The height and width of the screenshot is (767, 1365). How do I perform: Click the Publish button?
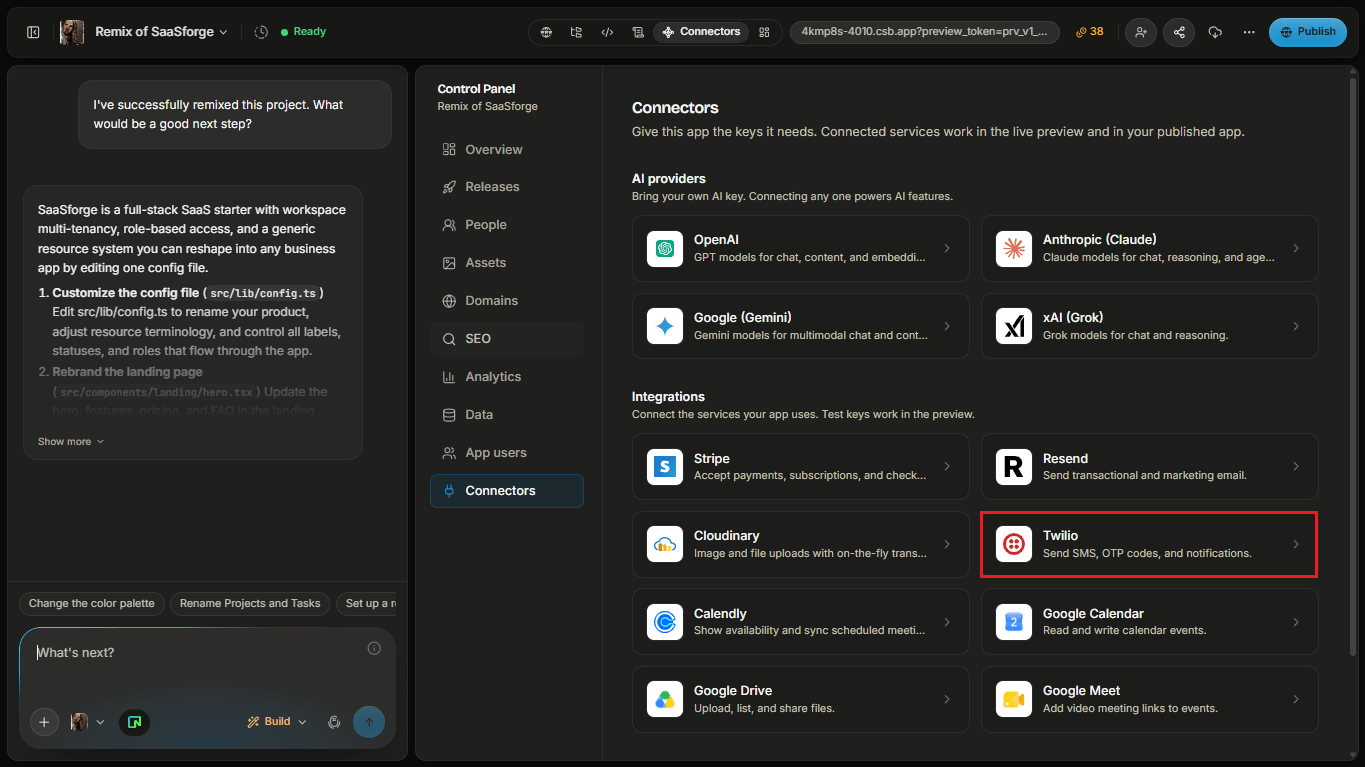pos(1307,32)
